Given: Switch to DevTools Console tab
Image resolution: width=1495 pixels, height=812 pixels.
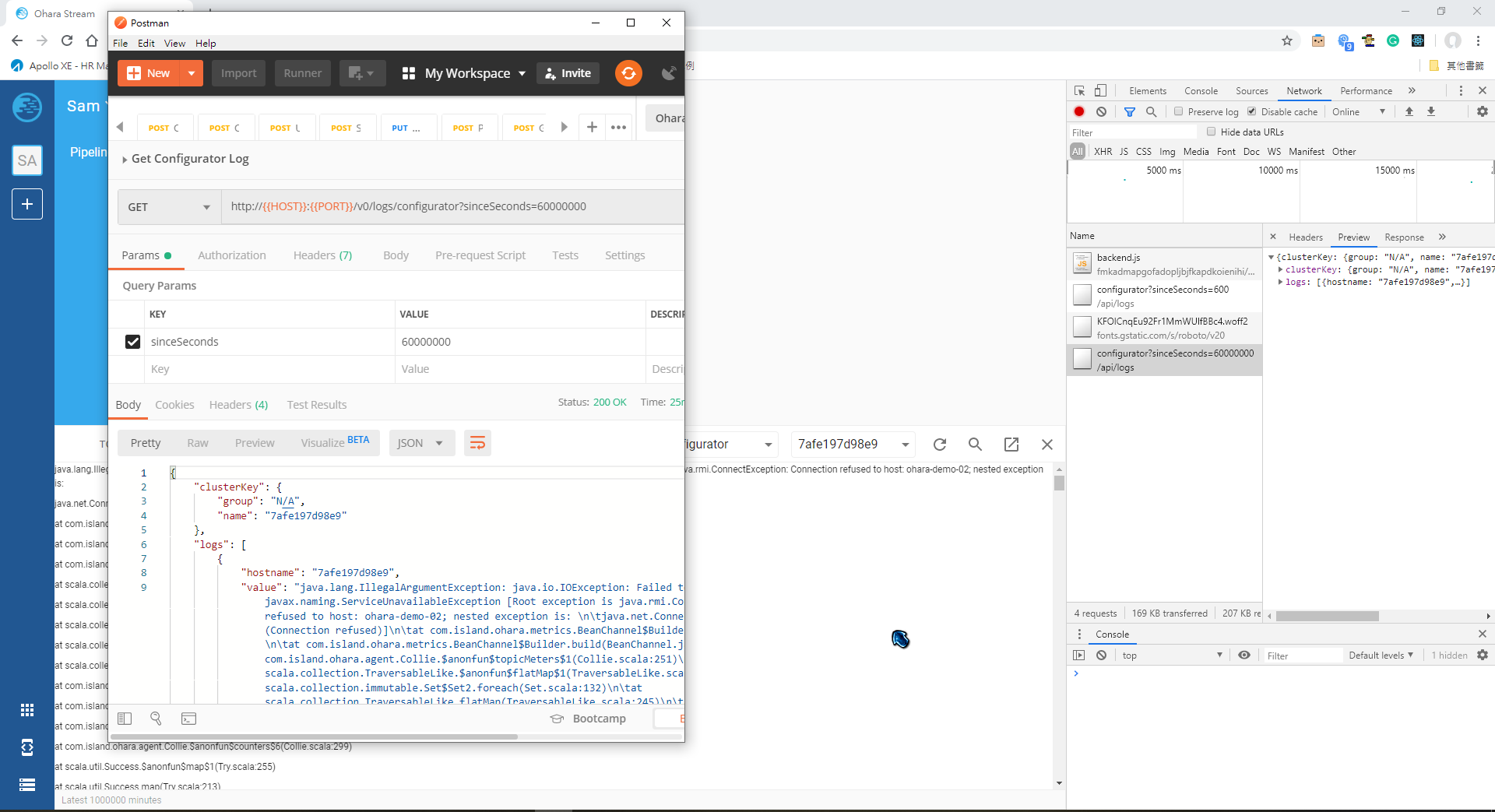Looking at the screenshot, I should 1201,91.
